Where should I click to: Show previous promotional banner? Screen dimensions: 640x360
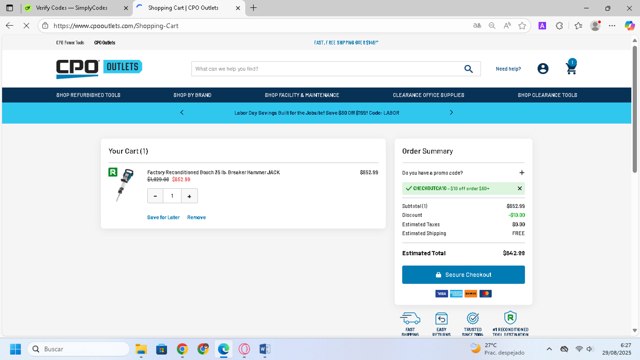pos(182,112)
